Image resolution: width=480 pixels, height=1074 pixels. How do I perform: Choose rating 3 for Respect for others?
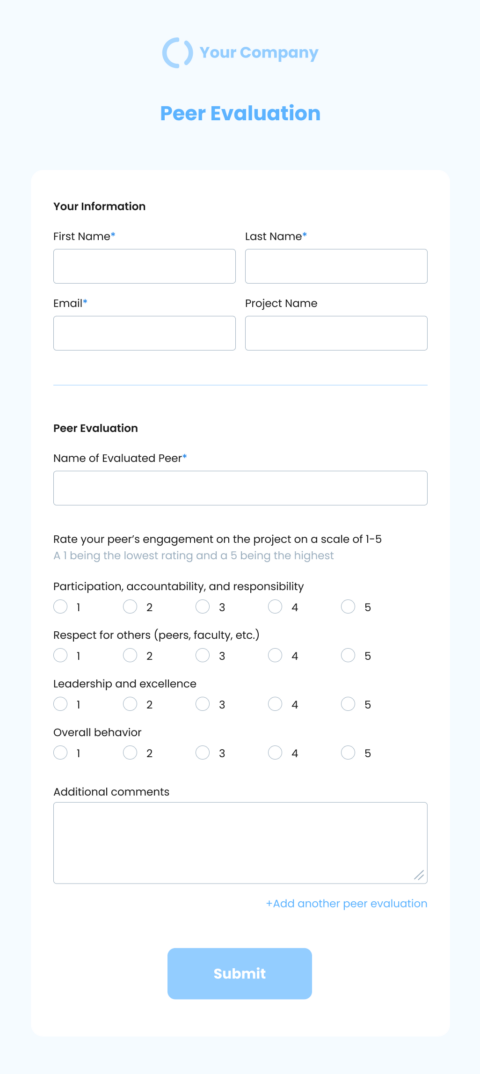click(x=203, y=655)
